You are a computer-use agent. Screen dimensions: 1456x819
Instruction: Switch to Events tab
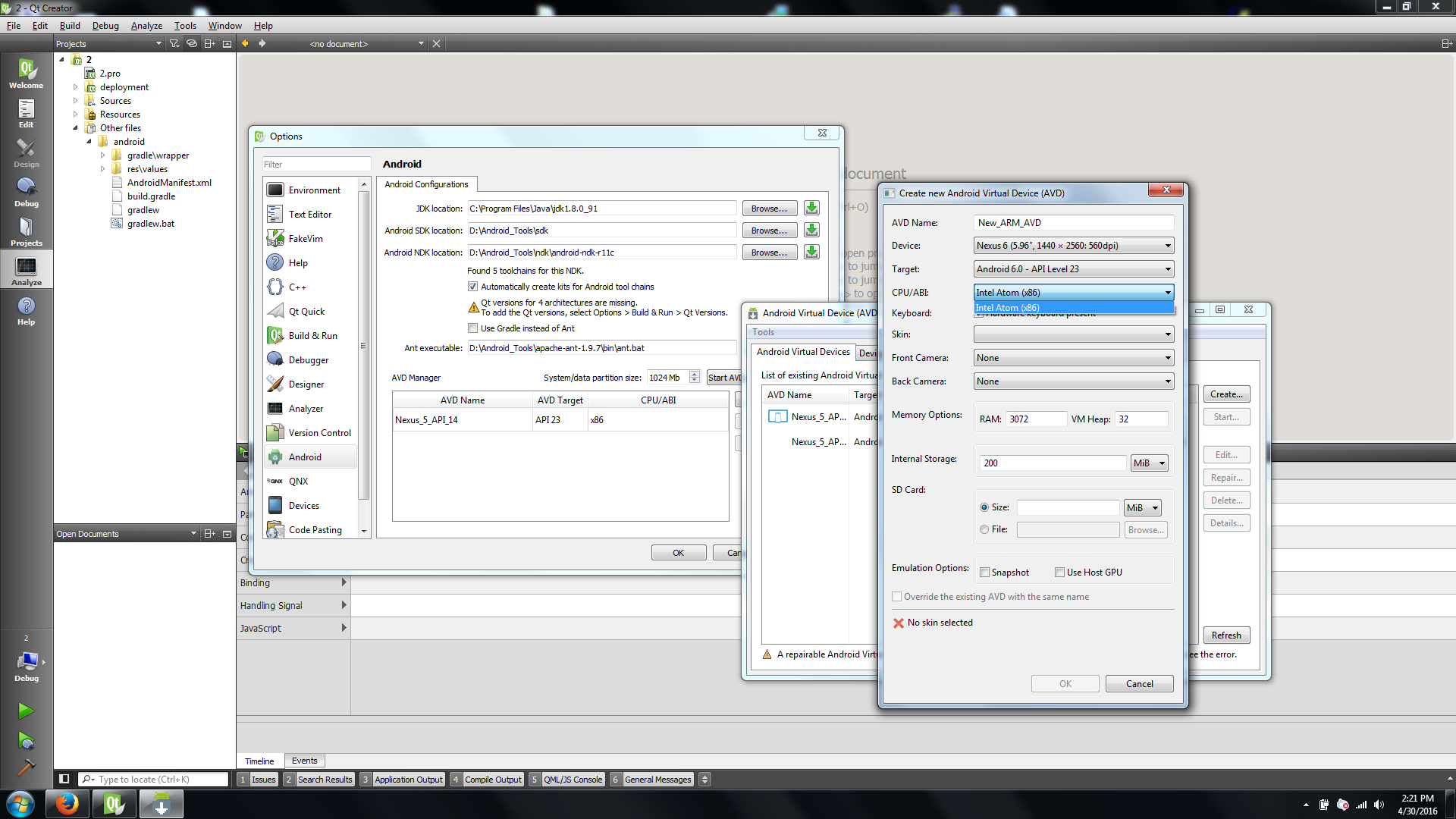point(305,761)
